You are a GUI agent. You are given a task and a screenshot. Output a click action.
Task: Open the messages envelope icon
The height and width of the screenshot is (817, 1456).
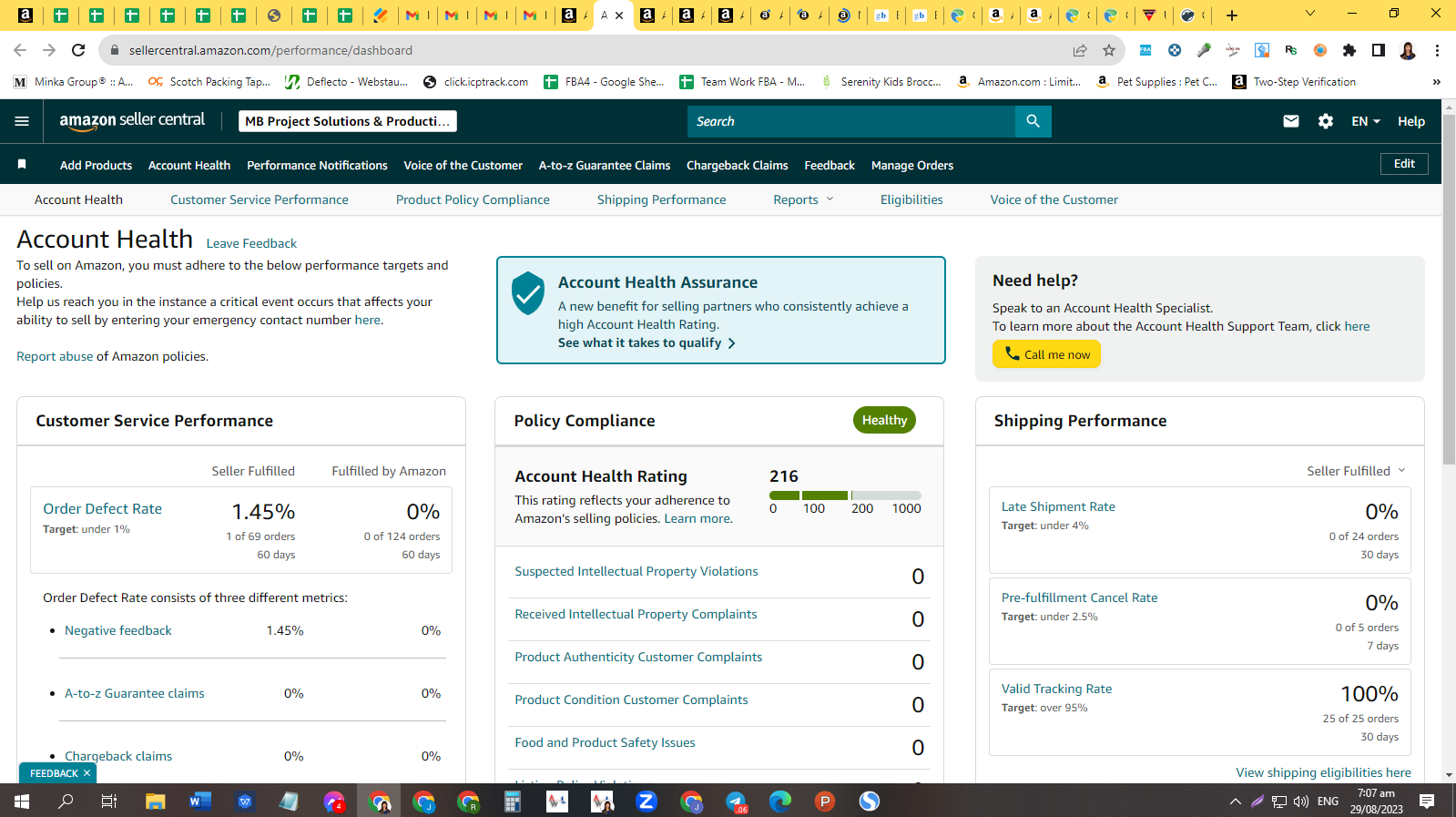point(1291,121)
